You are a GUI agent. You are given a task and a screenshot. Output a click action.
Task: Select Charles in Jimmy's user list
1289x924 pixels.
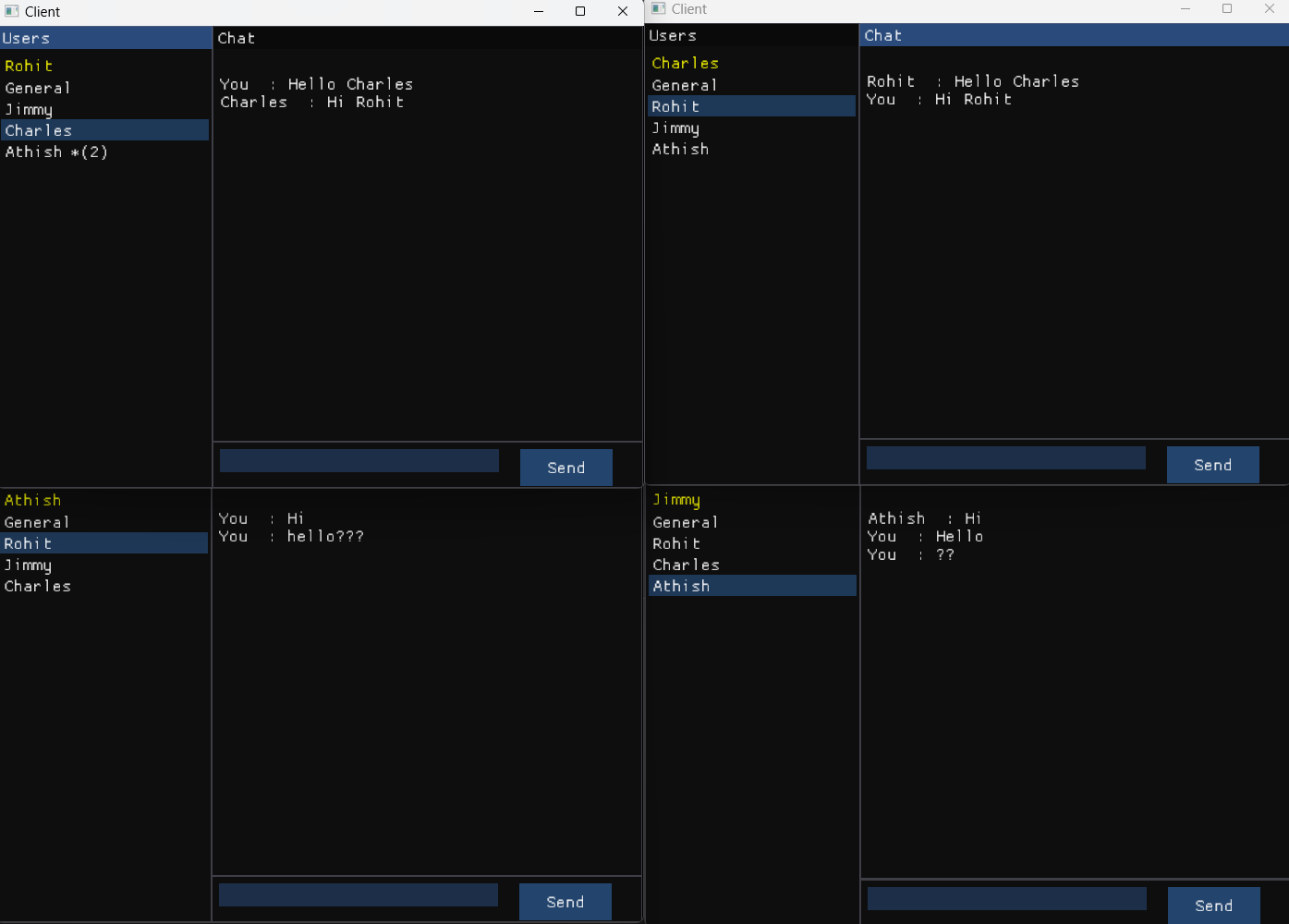point(752,565)
